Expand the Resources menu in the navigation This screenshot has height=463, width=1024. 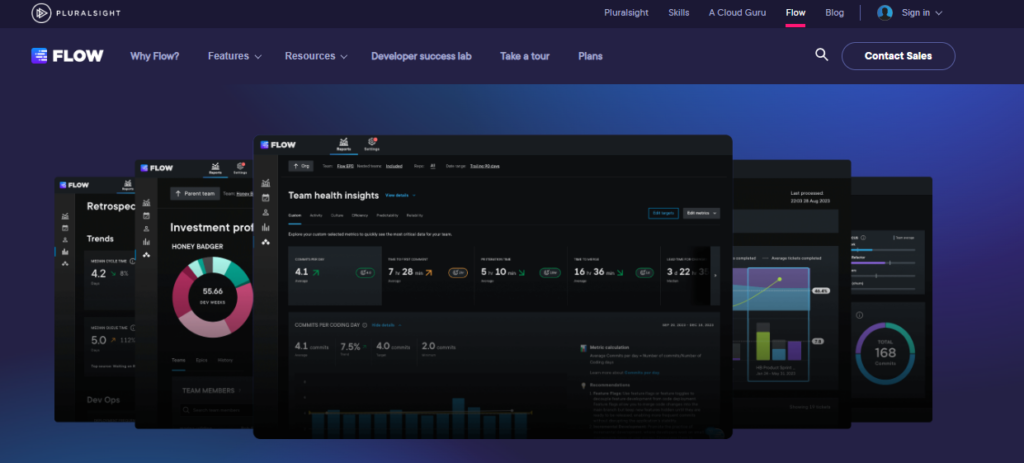(316, 56)
